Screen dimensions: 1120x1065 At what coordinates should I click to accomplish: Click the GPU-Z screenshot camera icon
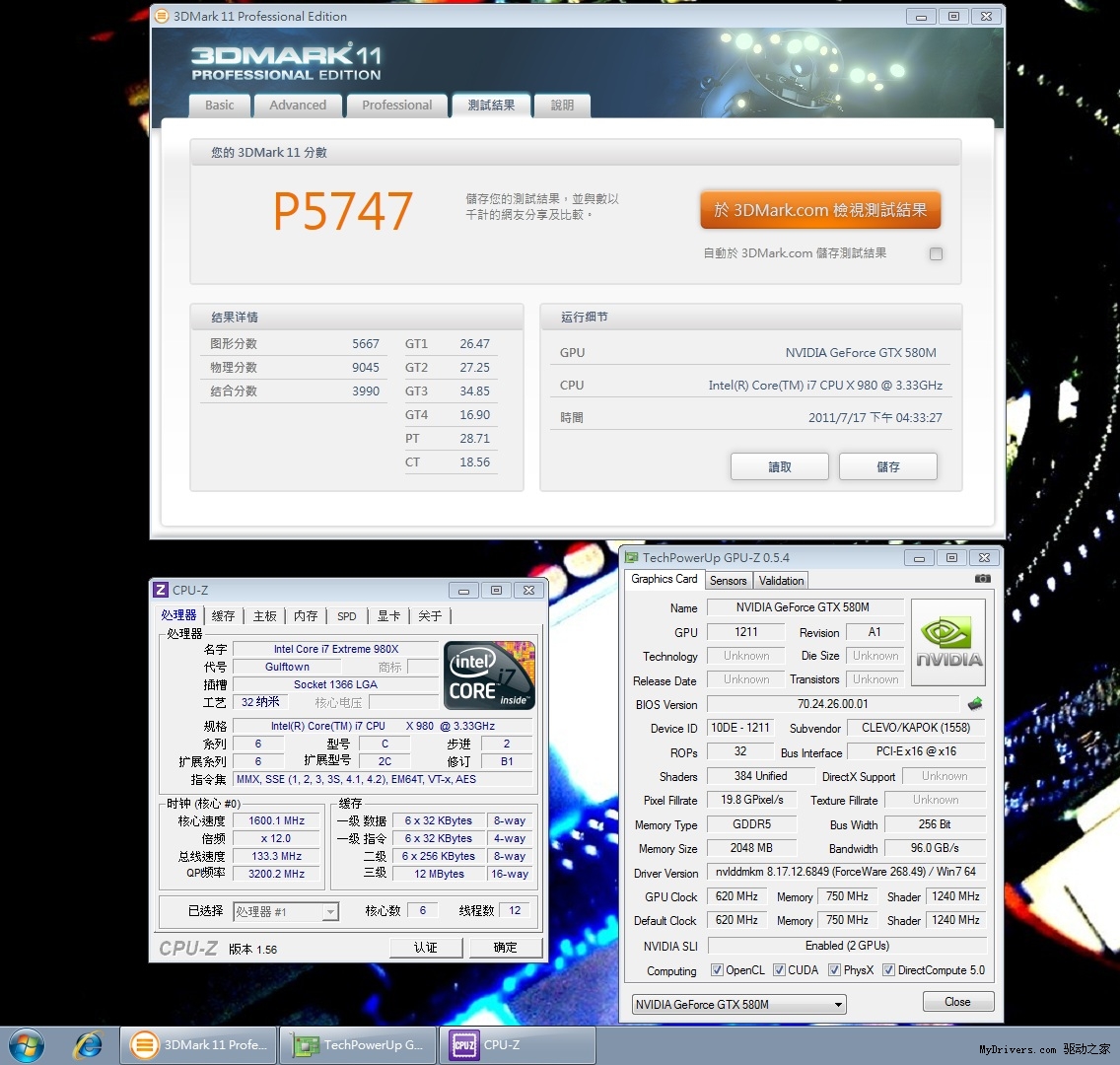982,580
